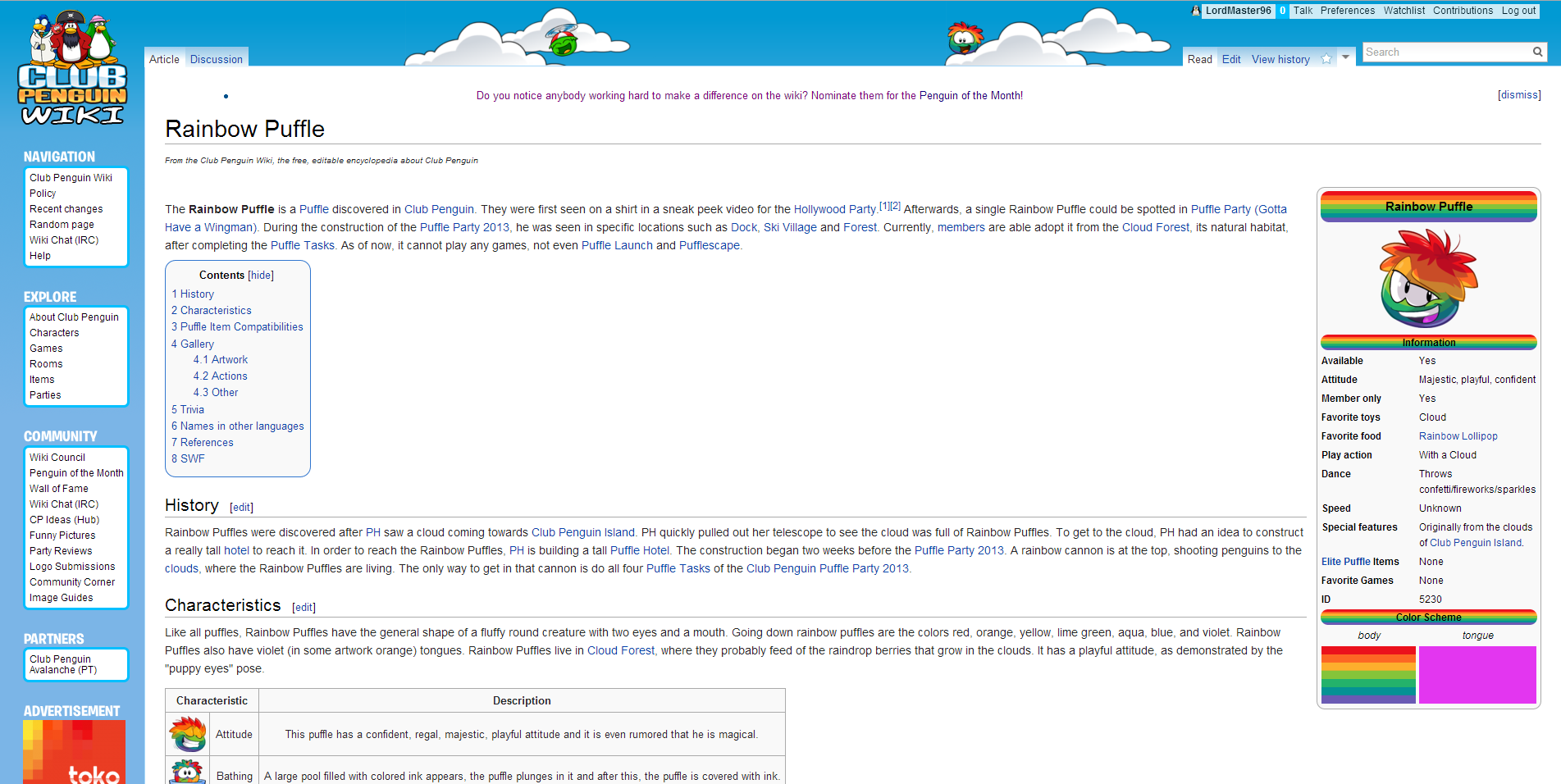Open Image Guides in Community sidebar

[x=62, y=598]
